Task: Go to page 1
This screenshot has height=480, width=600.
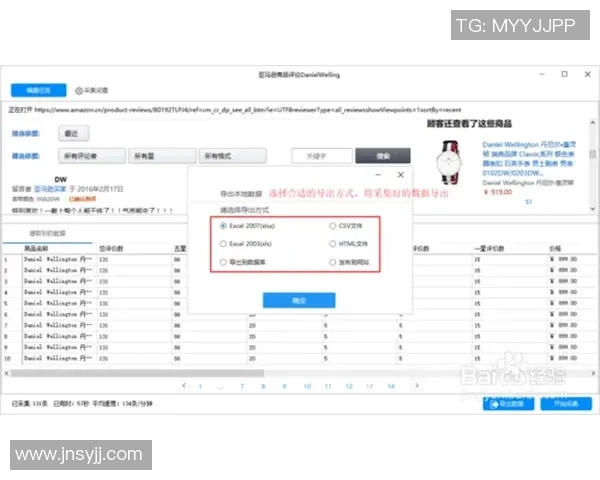Action: (x=200, y=386)
